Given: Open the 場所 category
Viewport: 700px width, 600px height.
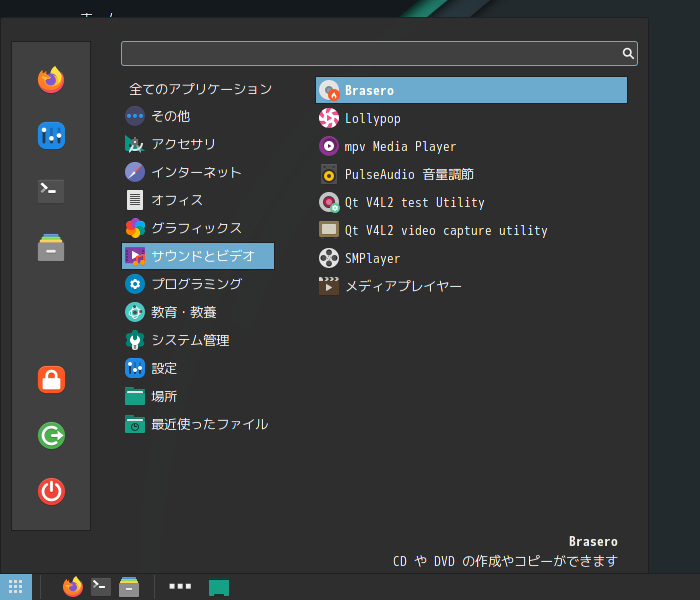Looking at the screenshot, I should tap(198, 396).
